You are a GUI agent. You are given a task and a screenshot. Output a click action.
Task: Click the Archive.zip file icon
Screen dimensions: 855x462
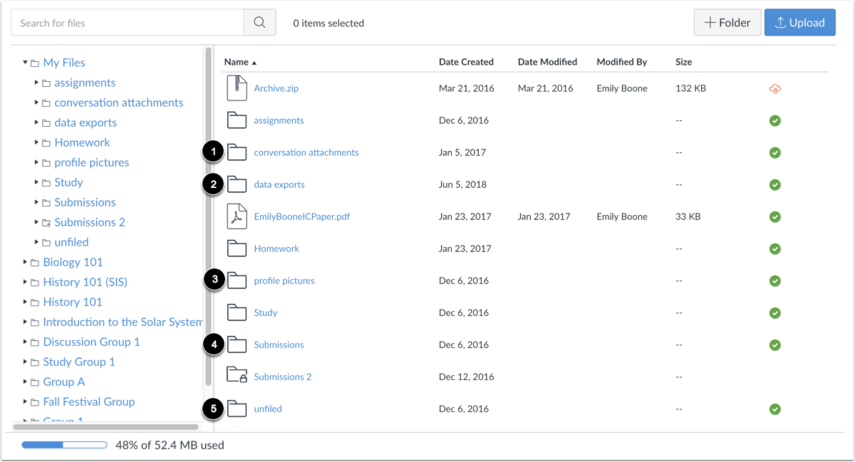coord(237,88)
